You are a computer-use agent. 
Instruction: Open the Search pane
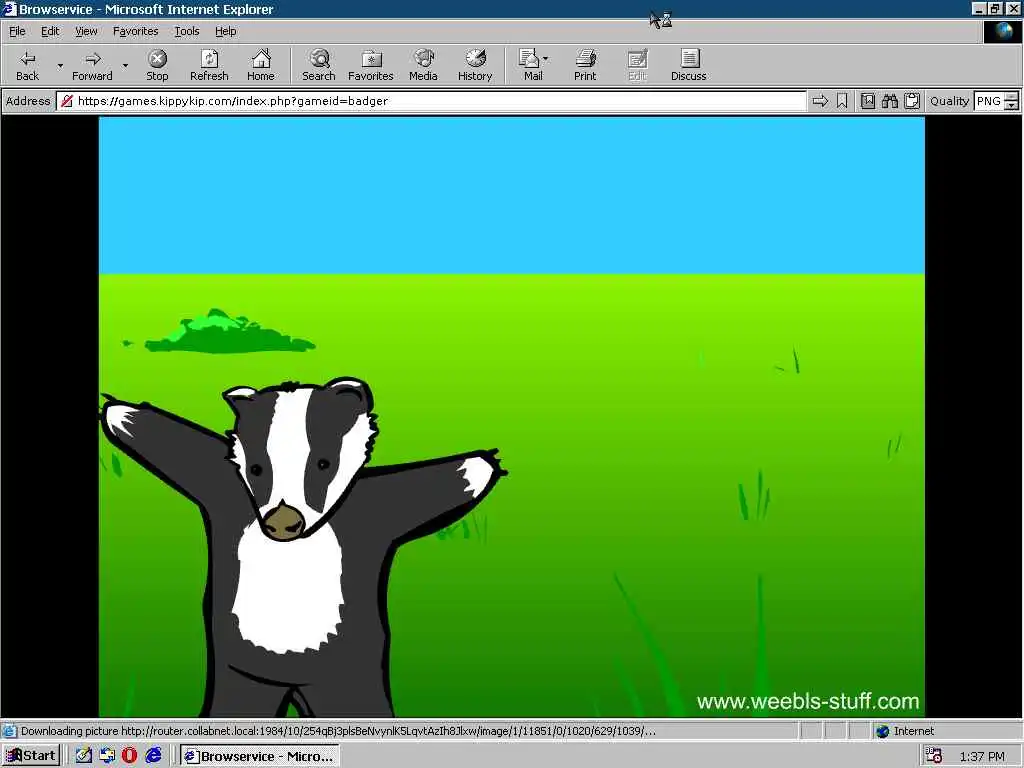[319, 65]
